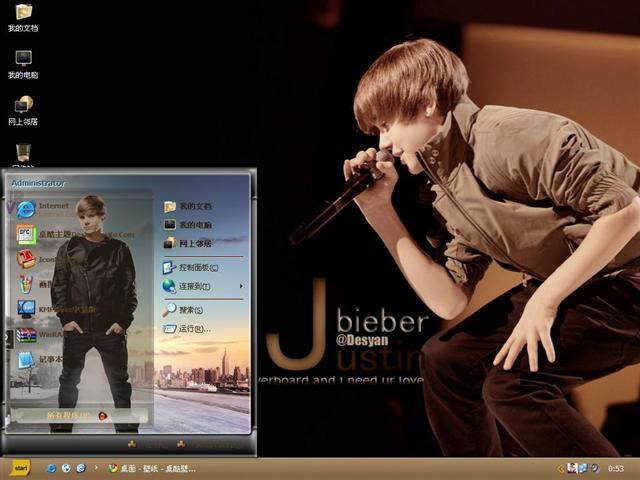Click the shut down button in Start menu
The image size is (640, 480).
click(209, 444)
